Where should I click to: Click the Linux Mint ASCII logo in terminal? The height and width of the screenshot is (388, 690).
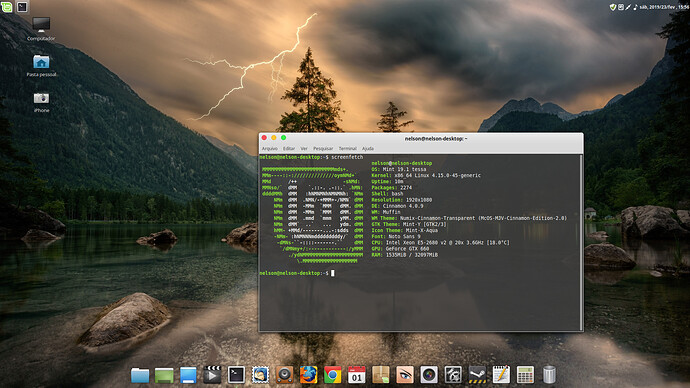(312, 215)
